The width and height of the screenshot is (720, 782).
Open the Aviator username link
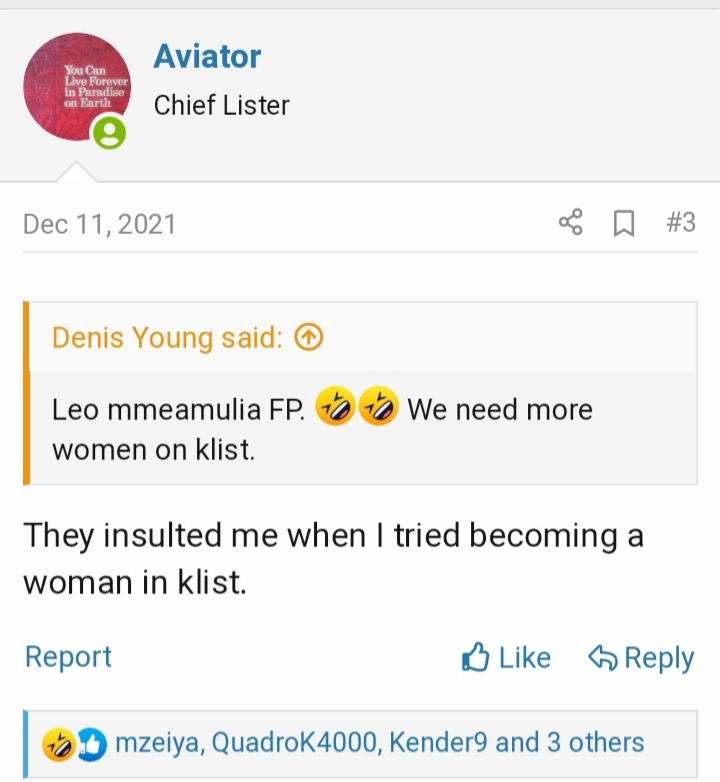click(x=207, y=57)
